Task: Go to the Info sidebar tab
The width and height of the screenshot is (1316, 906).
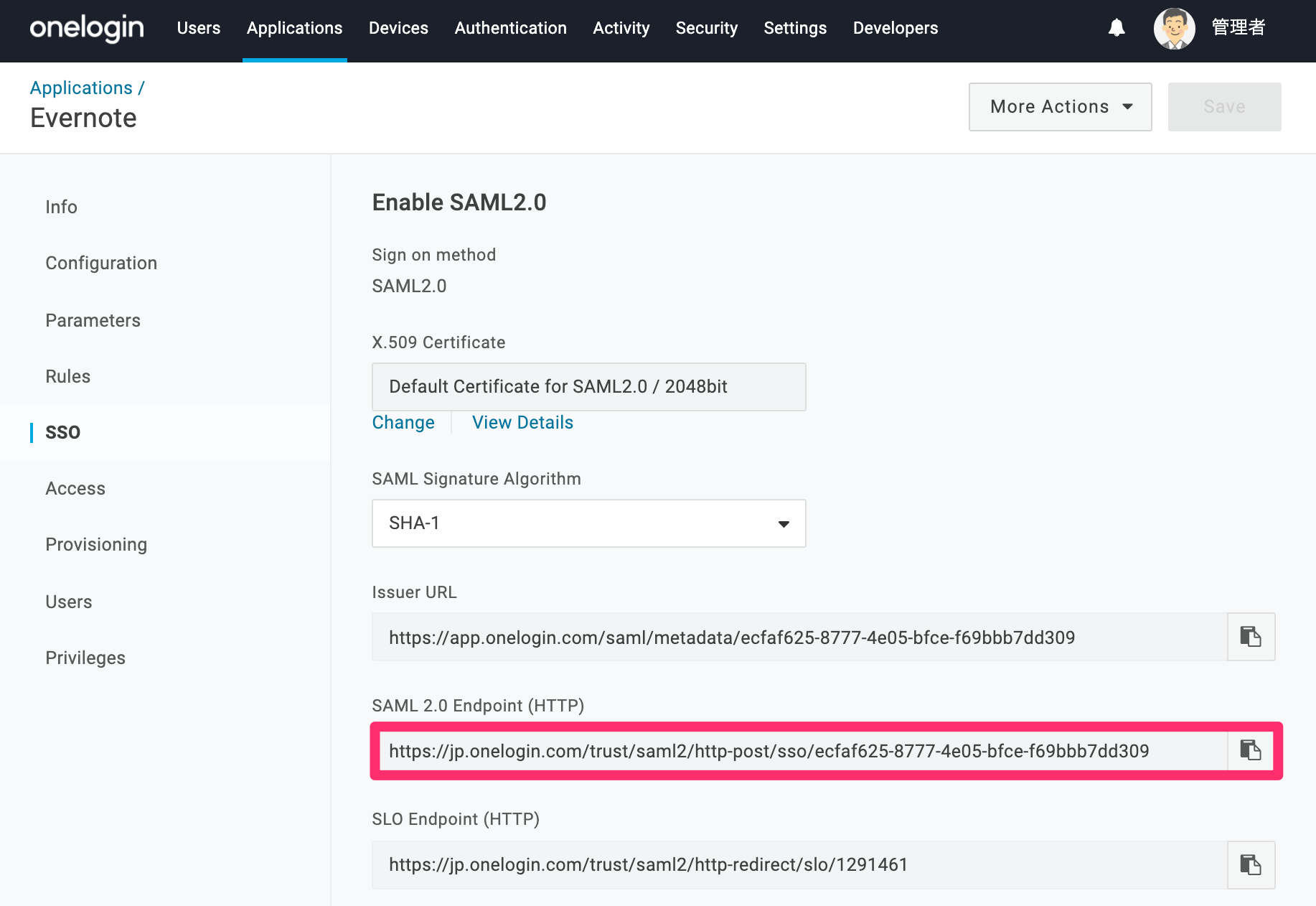Action: pos(61,207)
